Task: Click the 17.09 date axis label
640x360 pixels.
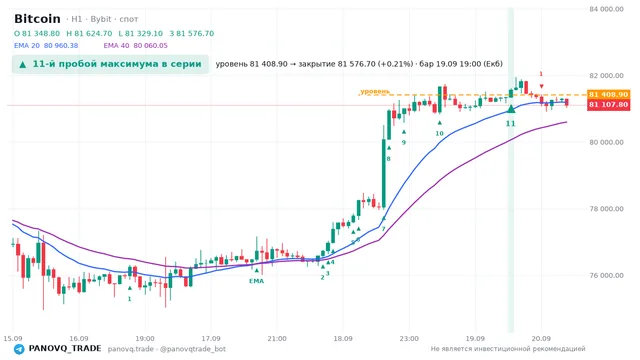Action: pyautogui.click(x=211, y=339)
